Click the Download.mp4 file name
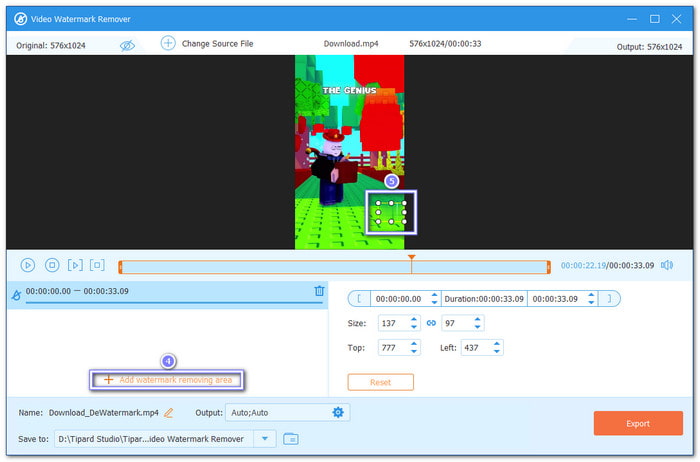Viewport: 700px width, 462px height. pyautogui.click(x=351, y=44)
